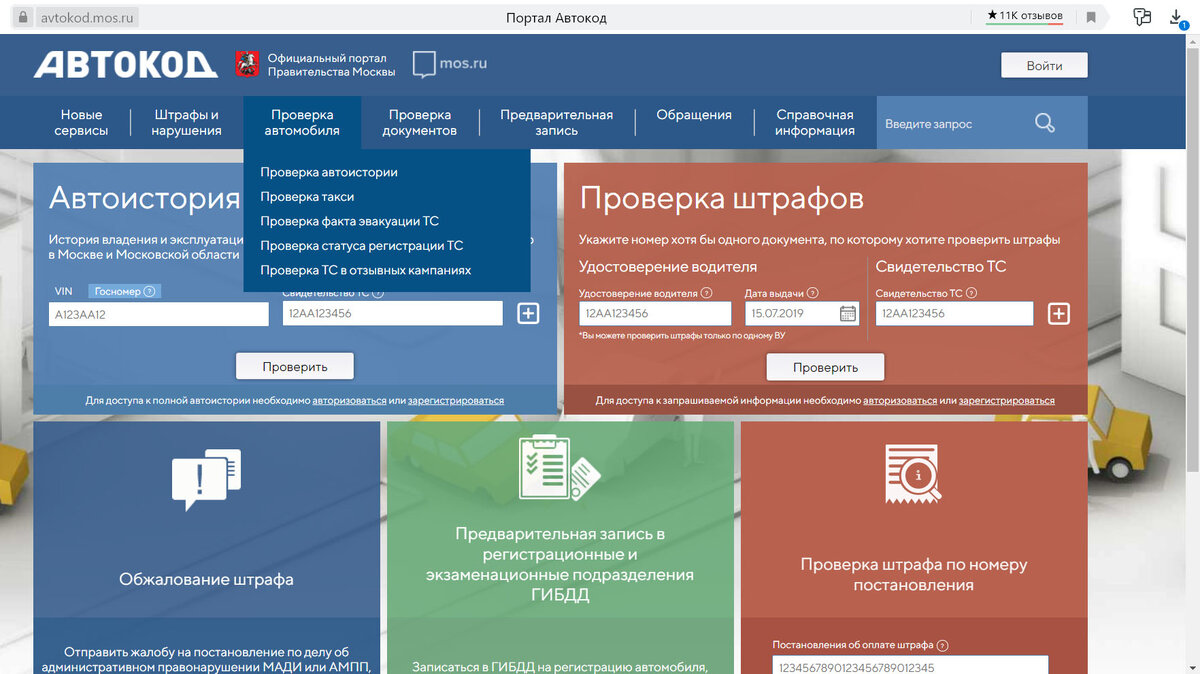Open the Проверка документов menu
Screen dimensions: 1200x674
coord(420,123)
